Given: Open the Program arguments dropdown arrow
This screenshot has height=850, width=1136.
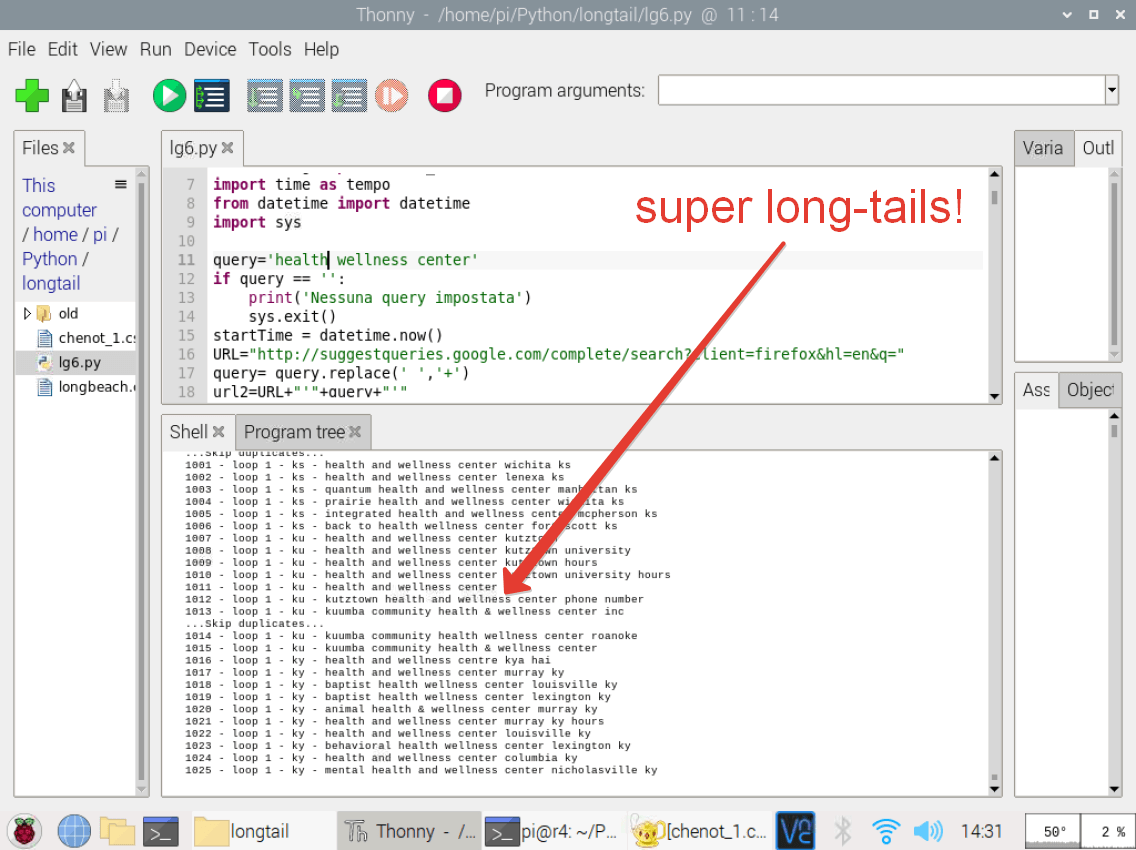Looking at the screenshot, I should point(1111,91).
